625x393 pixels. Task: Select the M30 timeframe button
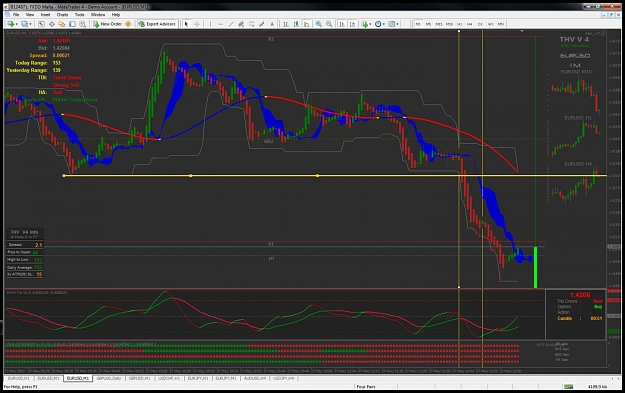(449, 24)
